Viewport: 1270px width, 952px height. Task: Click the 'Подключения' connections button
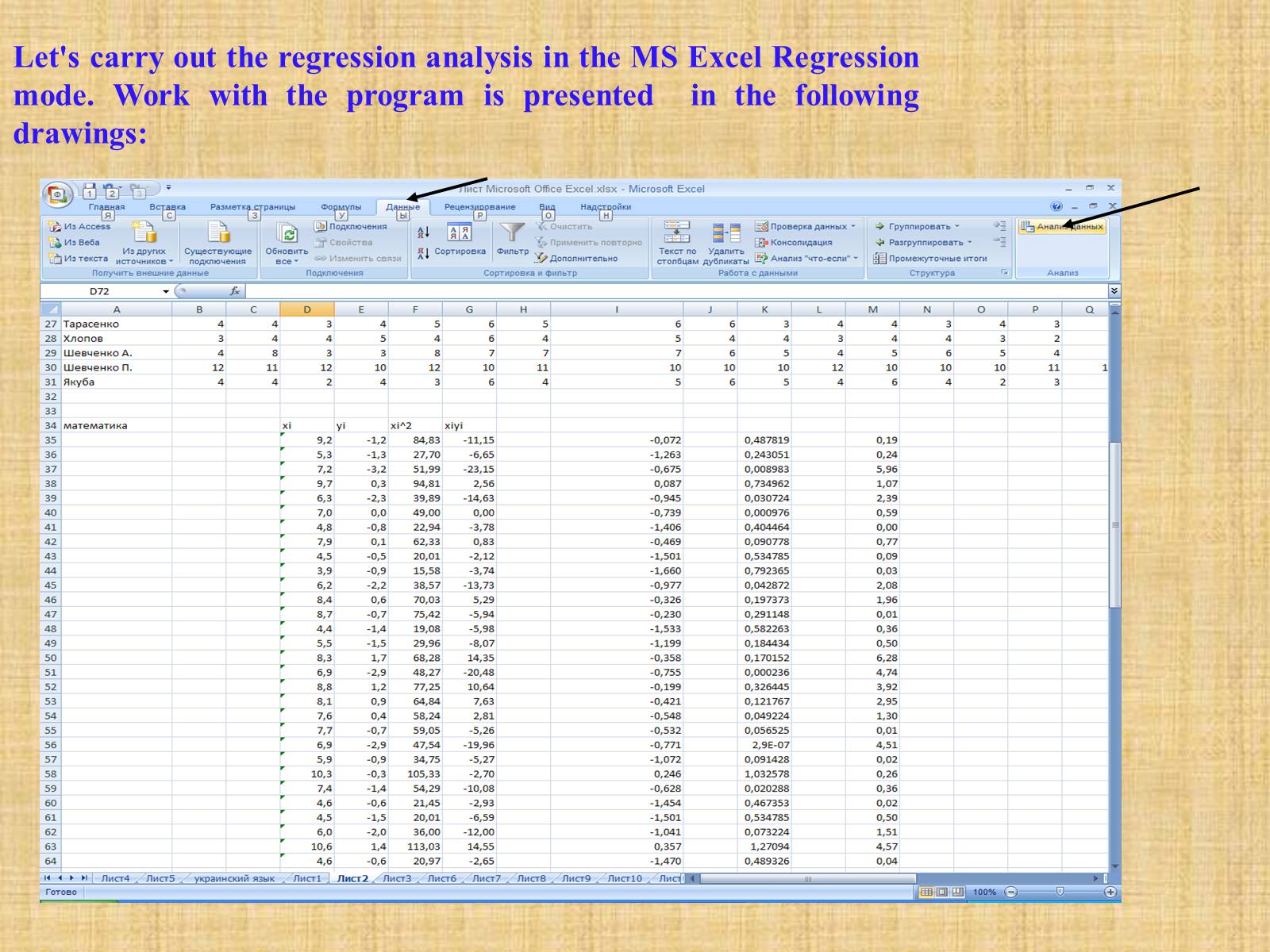pos(350,226)
